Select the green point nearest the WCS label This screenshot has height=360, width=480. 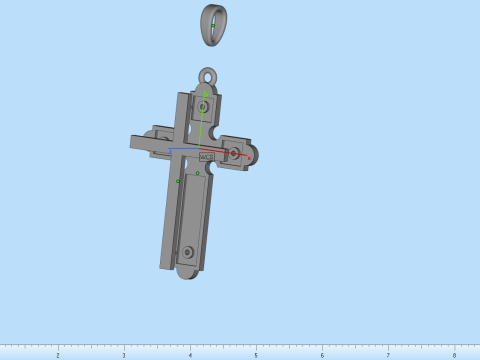click(198, 173)
